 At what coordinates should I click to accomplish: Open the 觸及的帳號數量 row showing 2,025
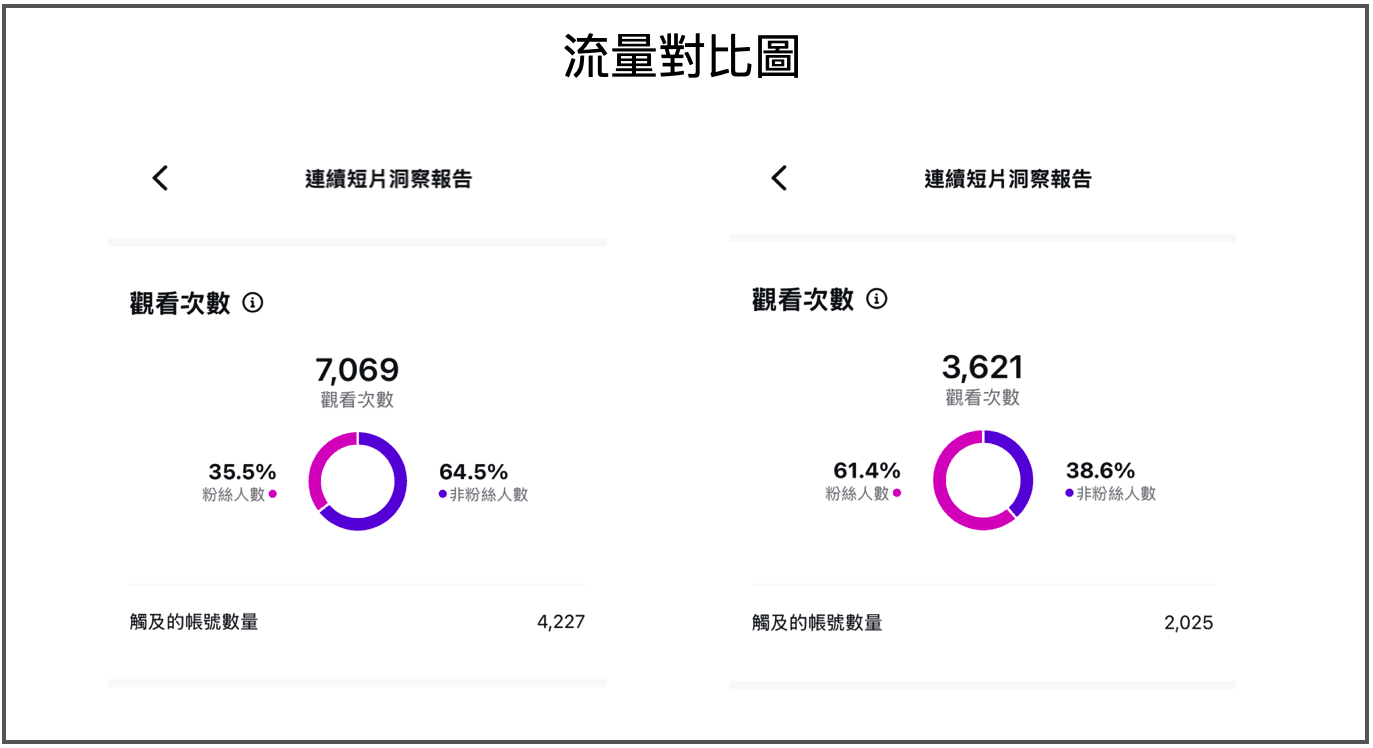[x=982, y=623]
